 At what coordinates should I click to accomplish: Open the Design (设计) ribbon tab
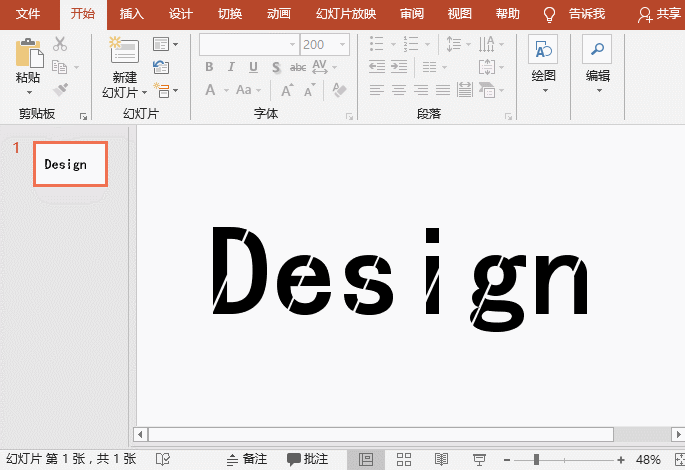(x=181, y=14)
